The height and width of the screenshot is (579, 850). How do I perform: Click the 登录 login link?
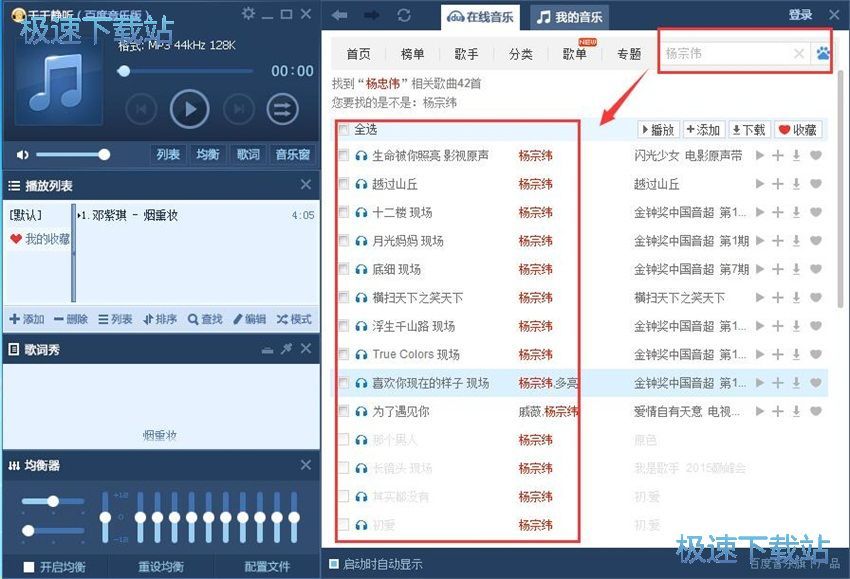(800, 15)
